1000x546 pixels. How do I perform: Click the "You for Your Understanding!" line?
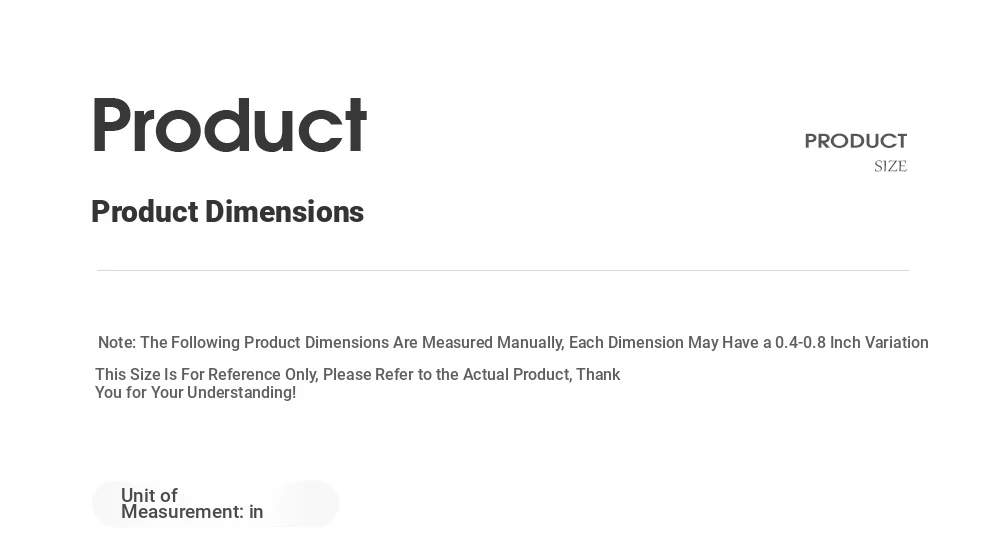[195, 392]
